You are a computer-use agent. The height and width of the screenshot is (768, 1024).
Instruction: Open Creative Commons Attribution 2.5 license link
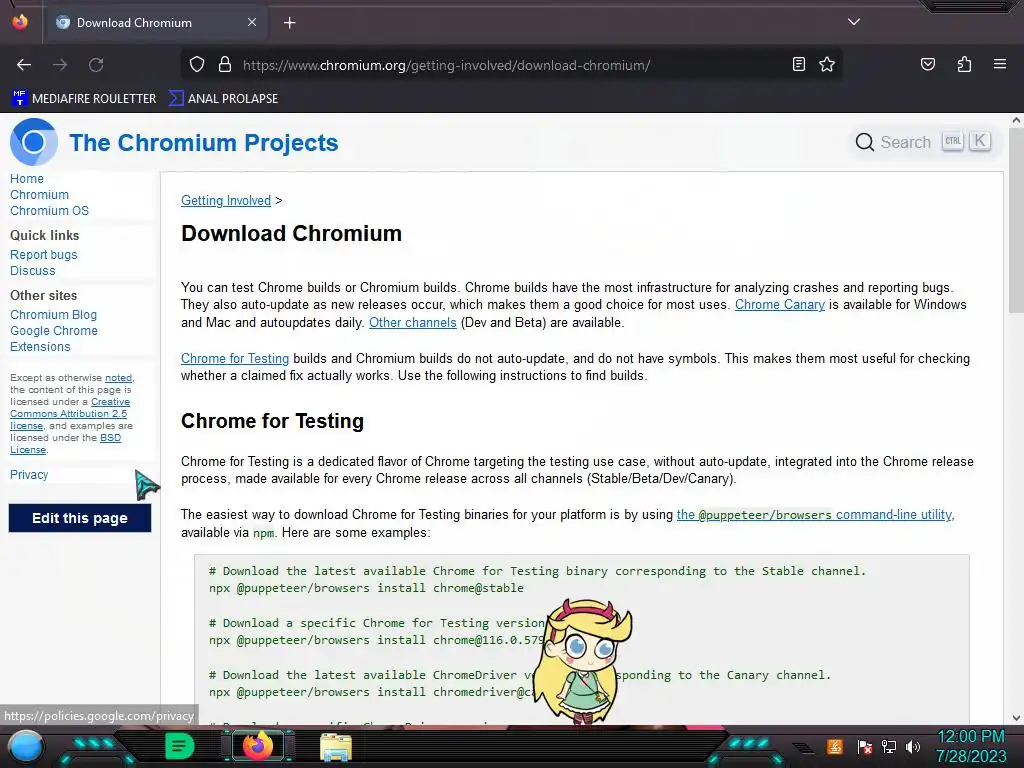coord(70,413)
